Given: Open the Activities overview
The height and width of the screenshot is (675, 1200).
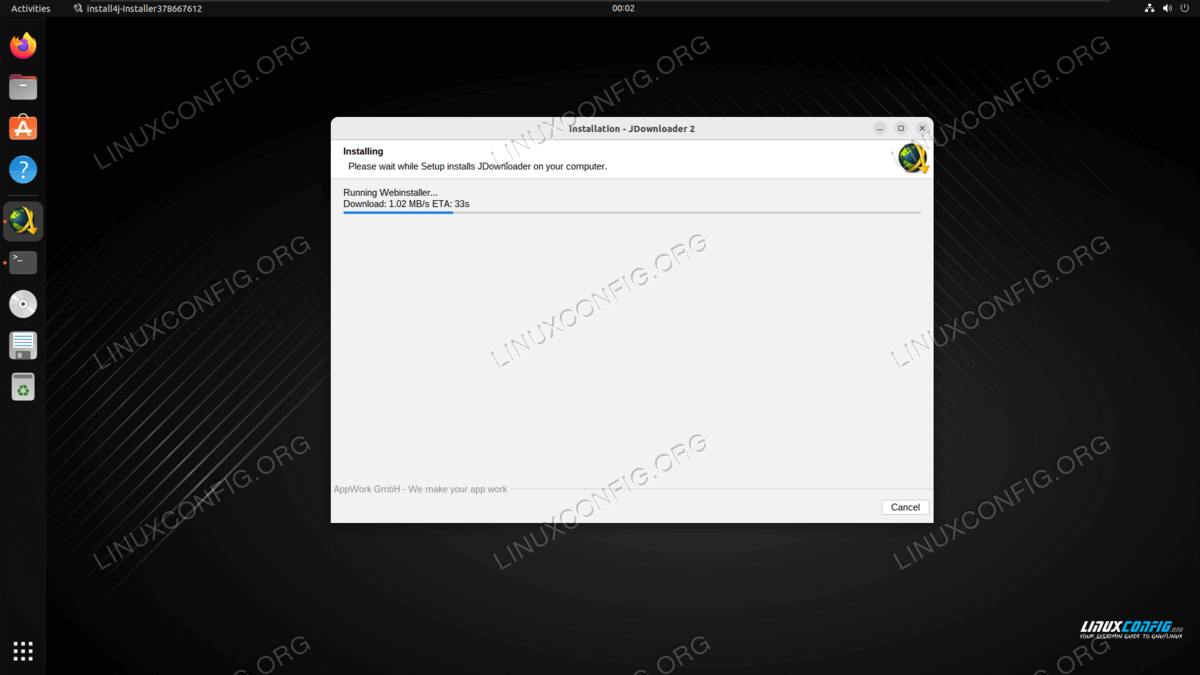Looking at the screenshot, I should click(30, 8).
